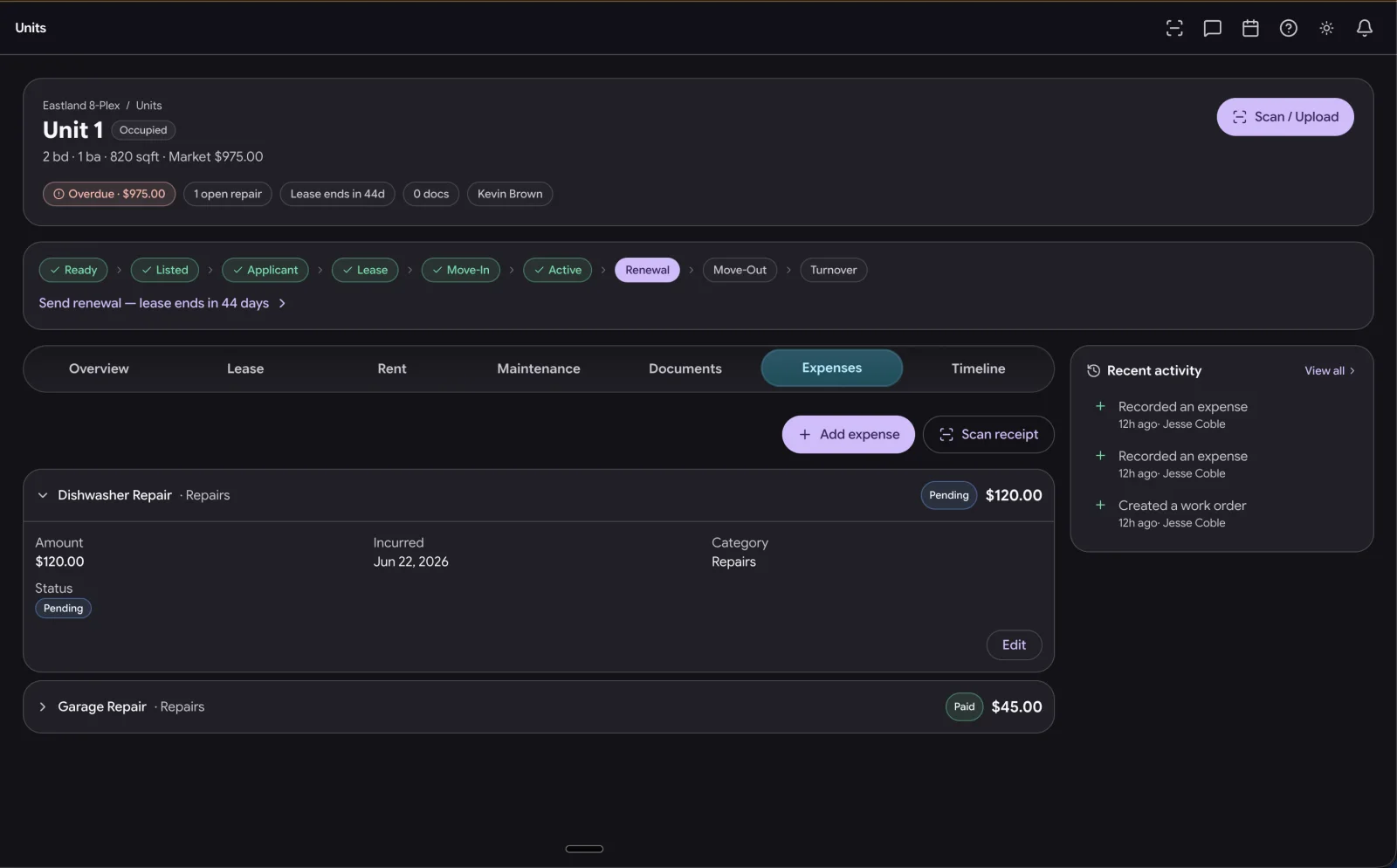Image resolution: width=1397 pixels, height=868 pixels.
Task: Click the $120.00 amount in Dishwasher header
Action: tap(1014, 495)
